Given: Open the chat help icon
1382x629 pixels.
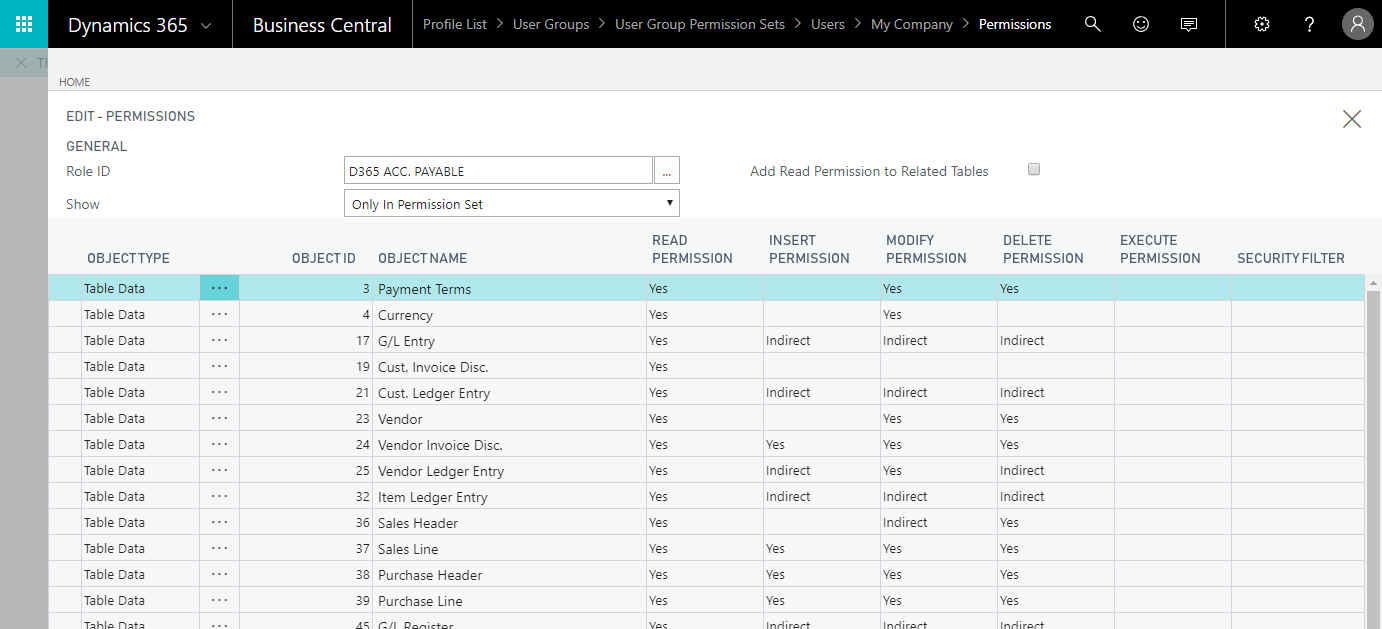Looking at the screenshot, I should click(x=1189, y=24).
